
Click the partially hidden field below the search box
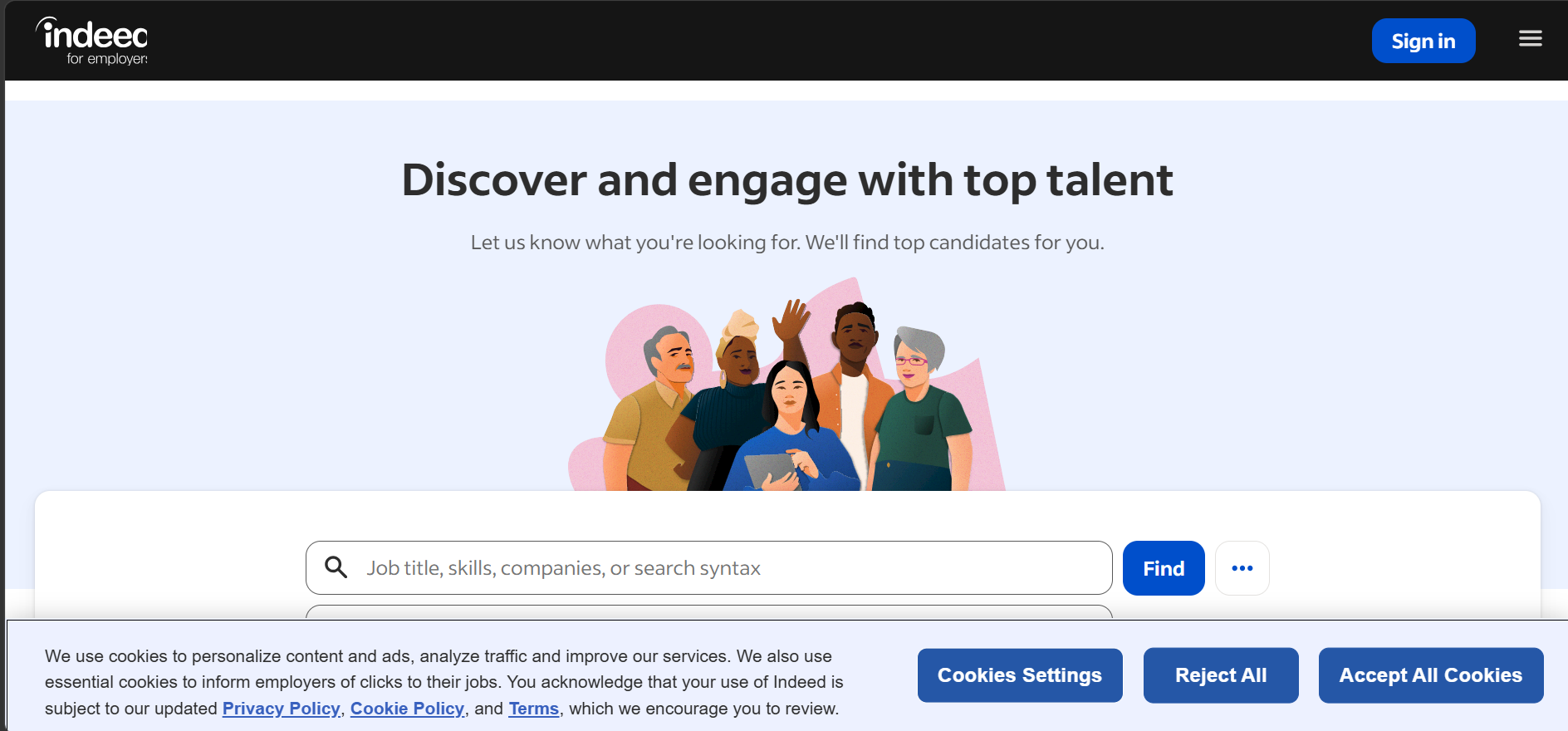click(x=708, y=612)
